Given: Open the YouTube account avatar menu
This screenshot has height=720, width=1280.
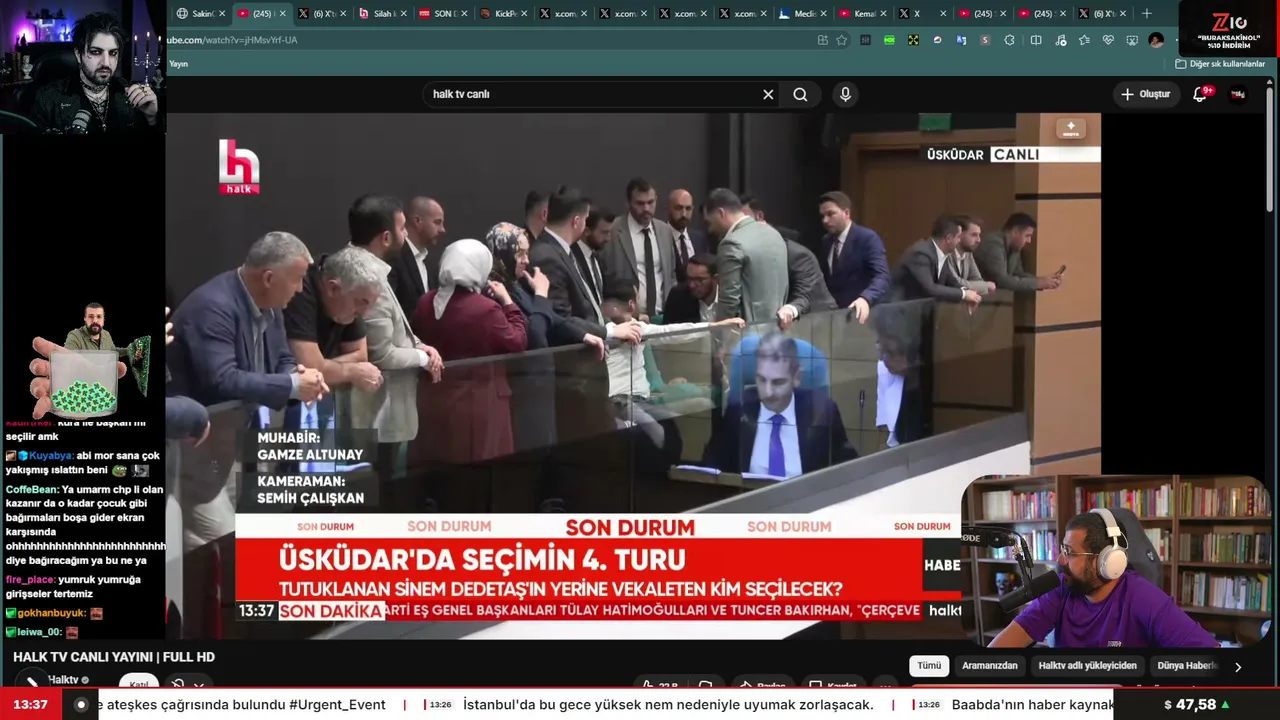Looking at the screenshot, I should click(x=1238, y=94).
